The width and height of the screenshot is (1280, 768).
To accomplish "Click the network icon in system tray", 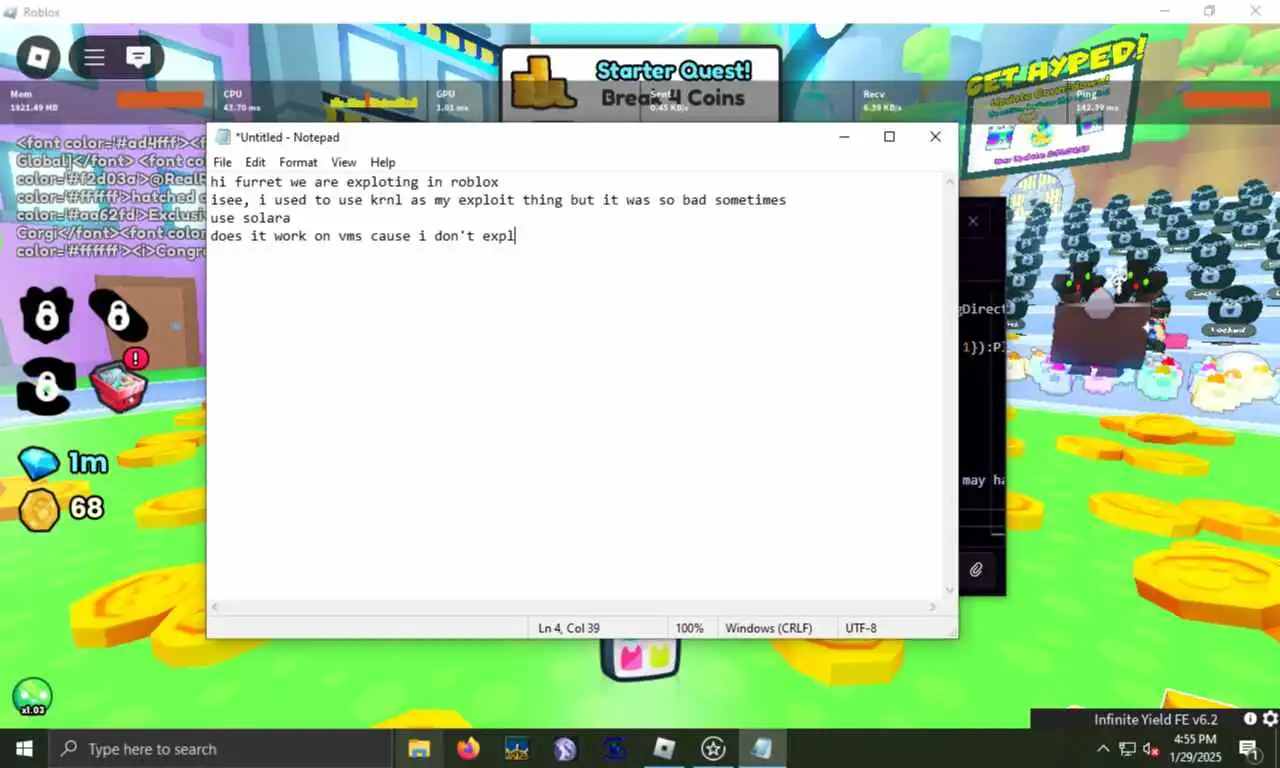I will (1127, 749).
